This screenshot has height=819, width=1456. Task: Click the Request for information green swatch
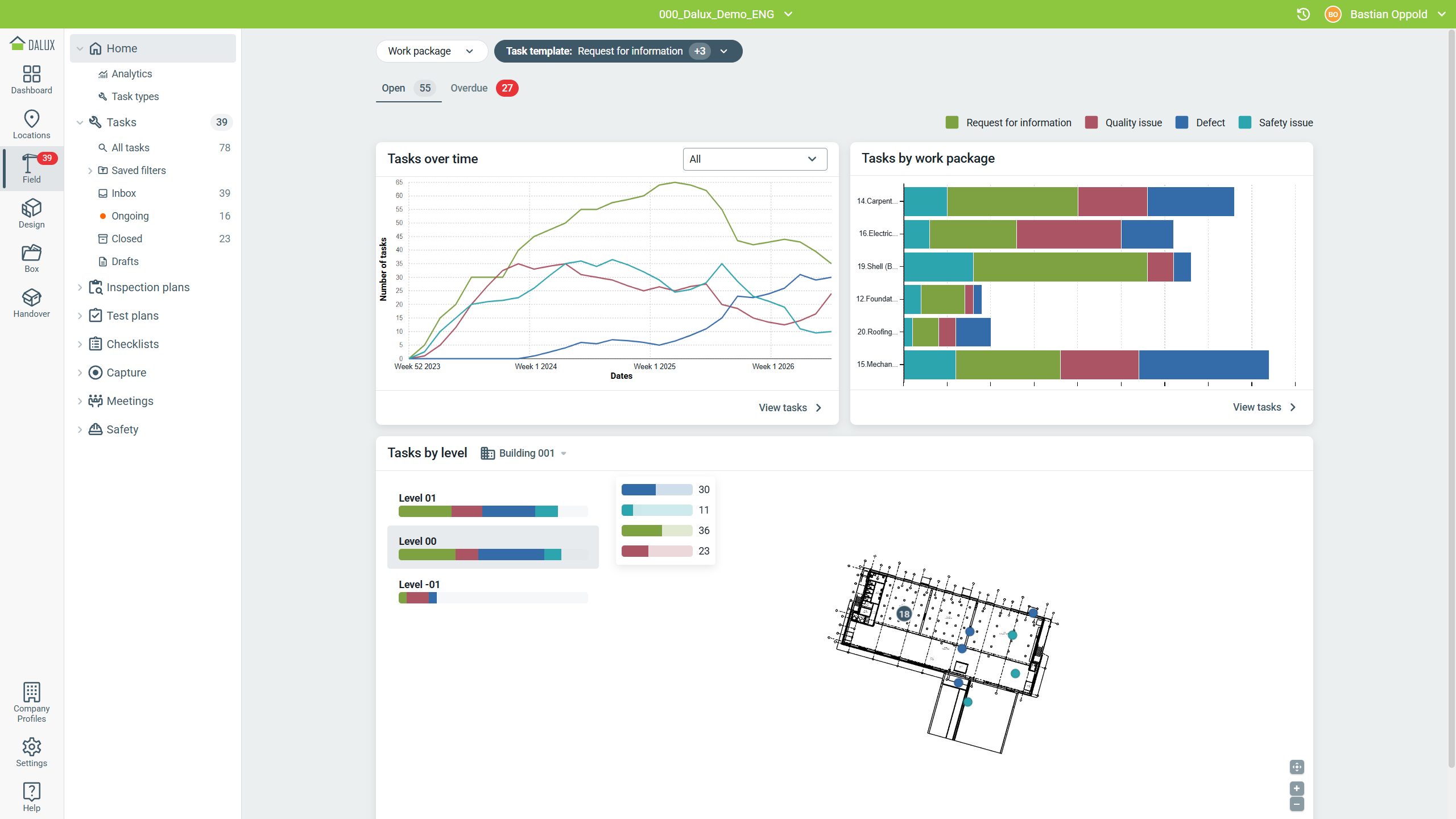[x=952, y=122]
